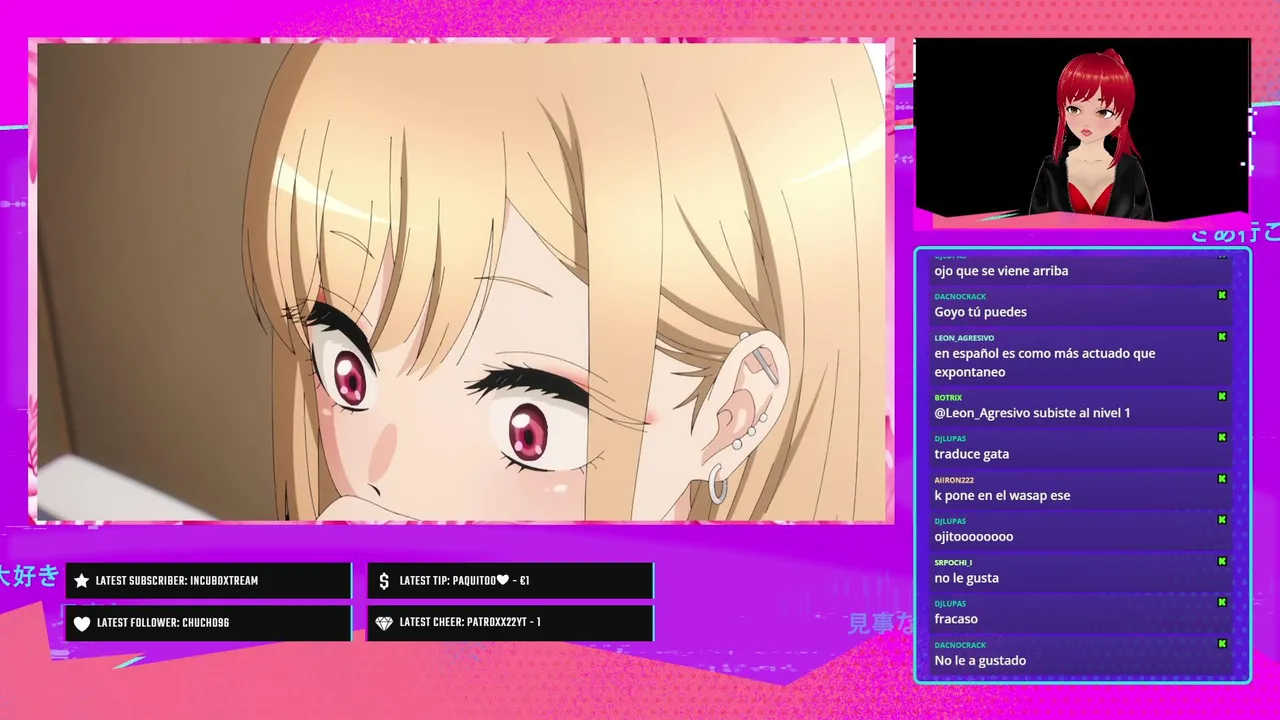Click 'Latest Subscriber: INCUBOXTREAM' label

(x=177, y=581)
